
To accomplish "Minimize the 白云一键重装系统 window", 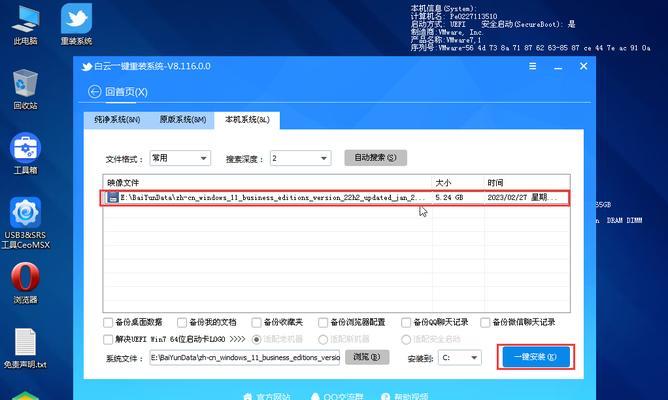I will coord(558,67).
